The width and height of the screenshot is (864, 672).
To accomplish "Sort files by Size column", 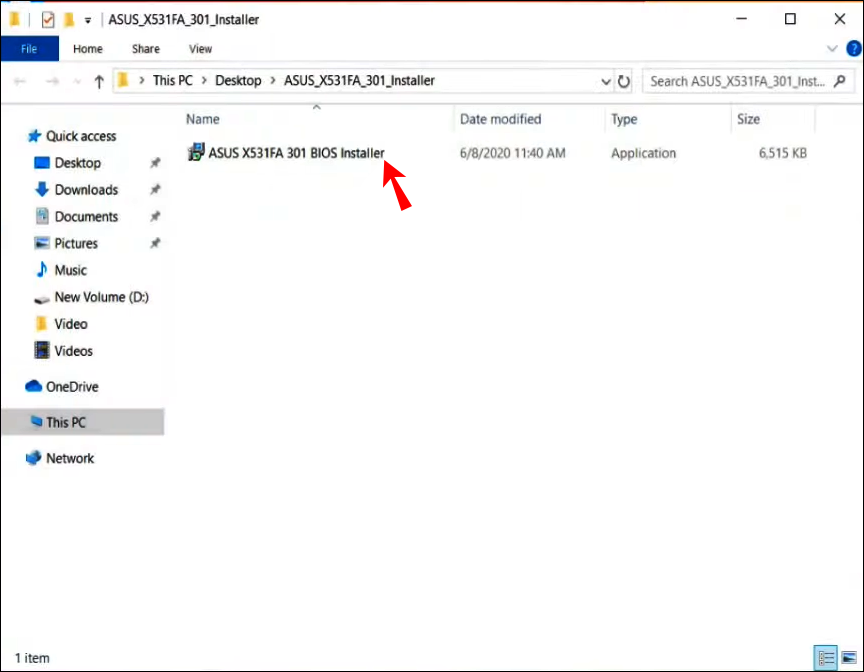I will pos(748,119).
